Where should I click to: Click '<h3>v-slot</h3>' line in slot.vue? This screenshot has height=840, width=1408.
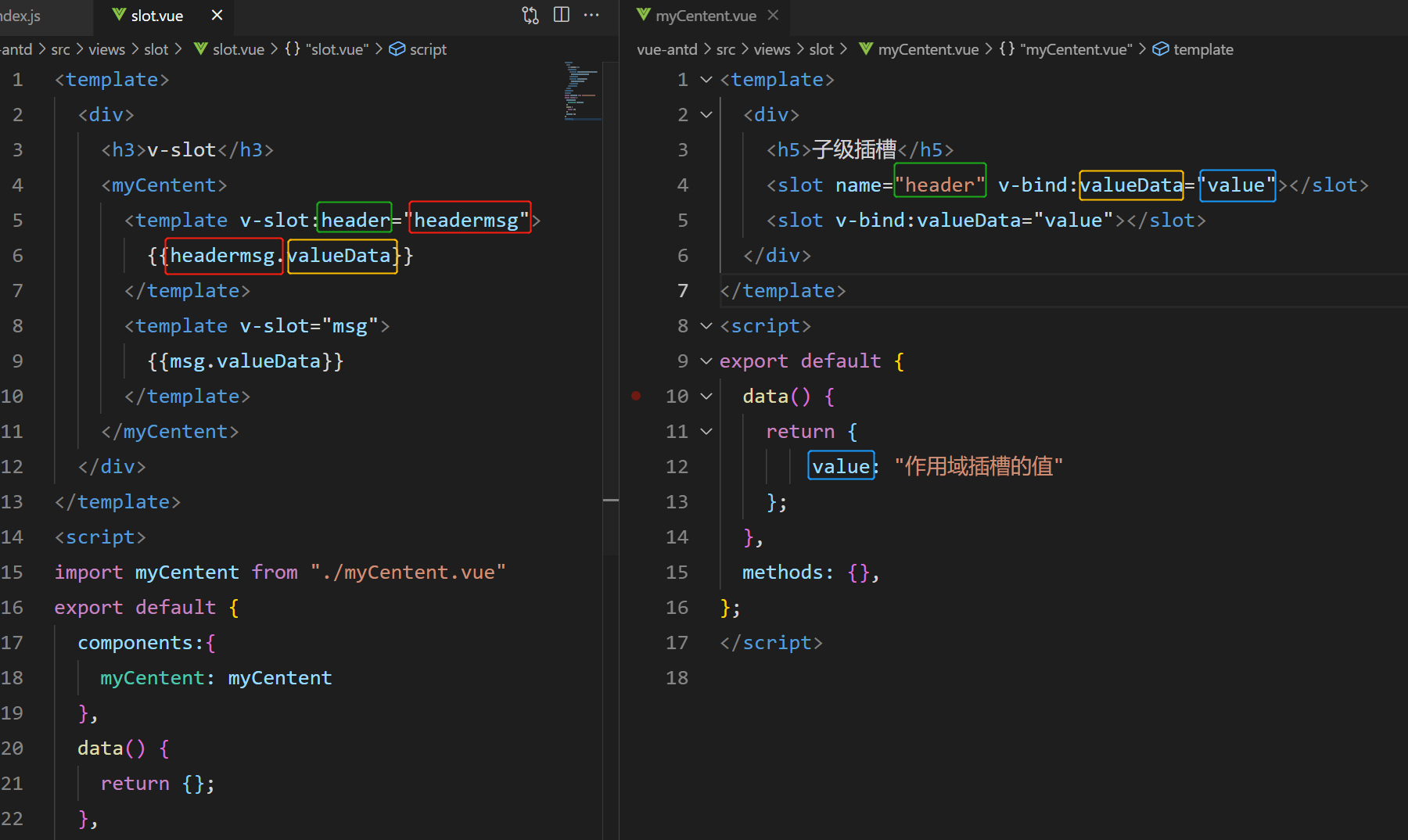click(187, 150)
